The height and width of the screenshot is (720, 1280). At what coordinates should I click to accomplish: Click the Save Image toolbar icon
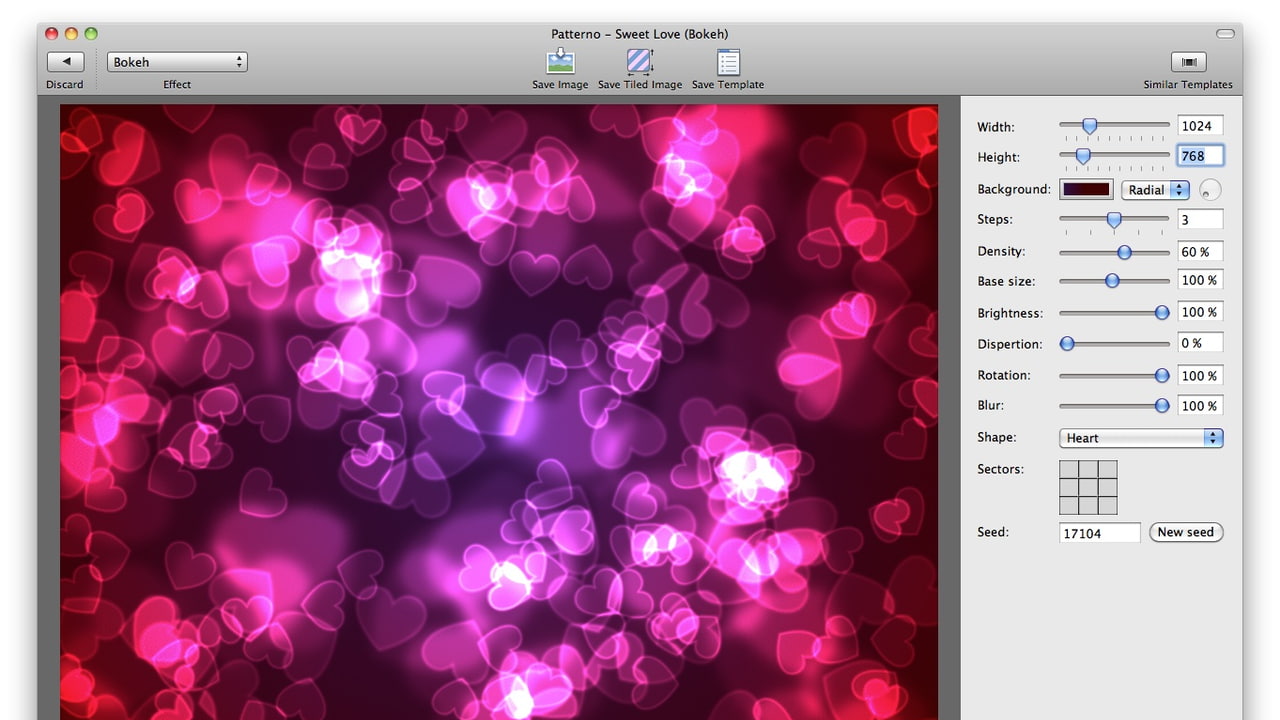(560, 62)
